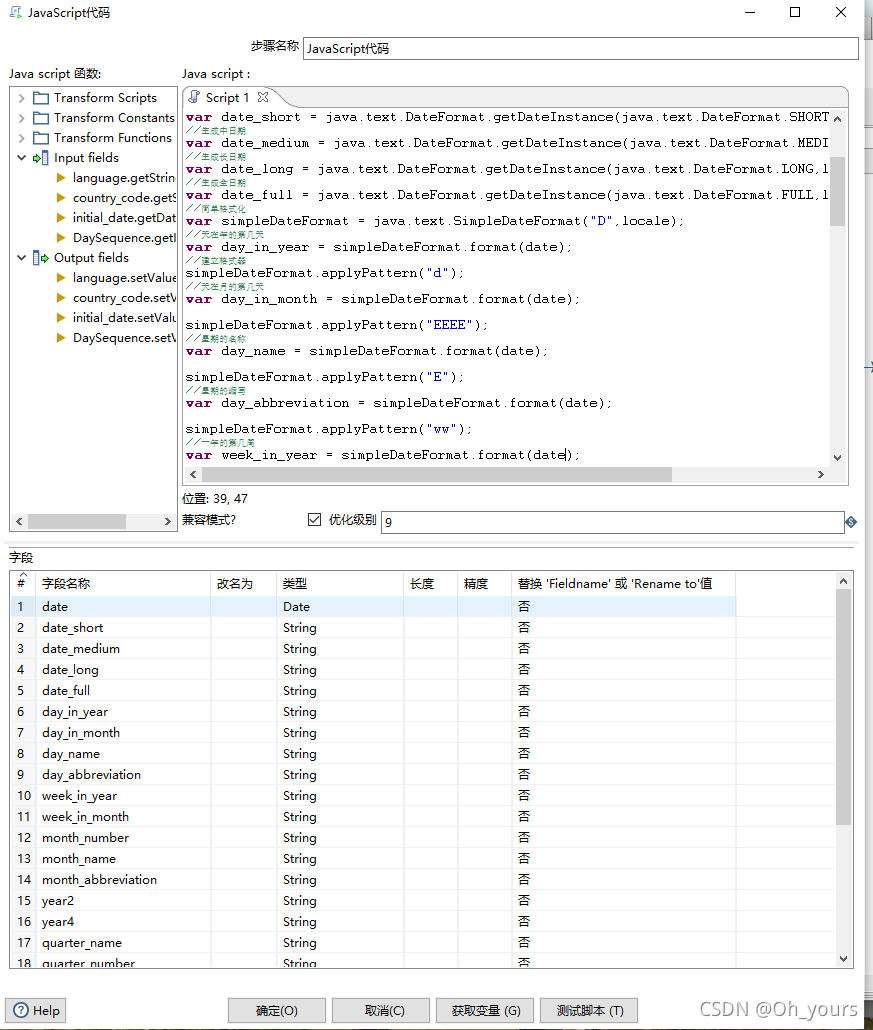Select the date field row
Image resolution: width=873 pixels, height=1030 pixels.
[372, 607]
